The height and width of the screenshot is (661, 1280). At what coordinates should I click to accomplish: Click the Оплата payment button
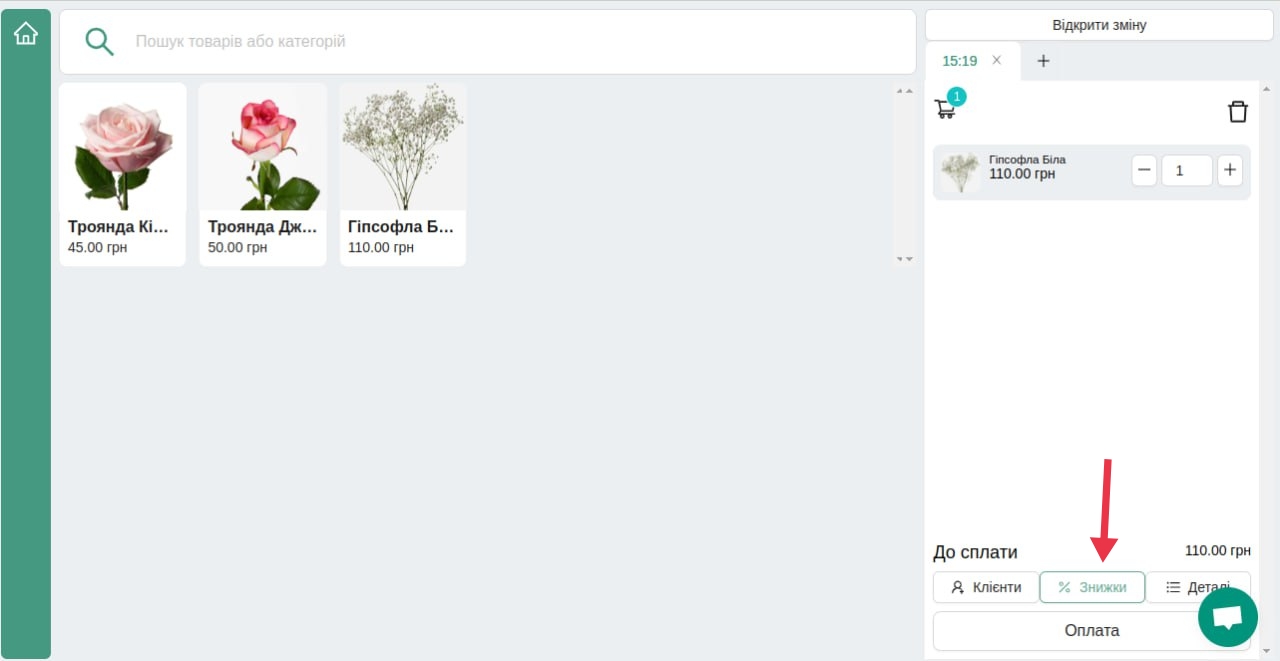coord(1092,631)
